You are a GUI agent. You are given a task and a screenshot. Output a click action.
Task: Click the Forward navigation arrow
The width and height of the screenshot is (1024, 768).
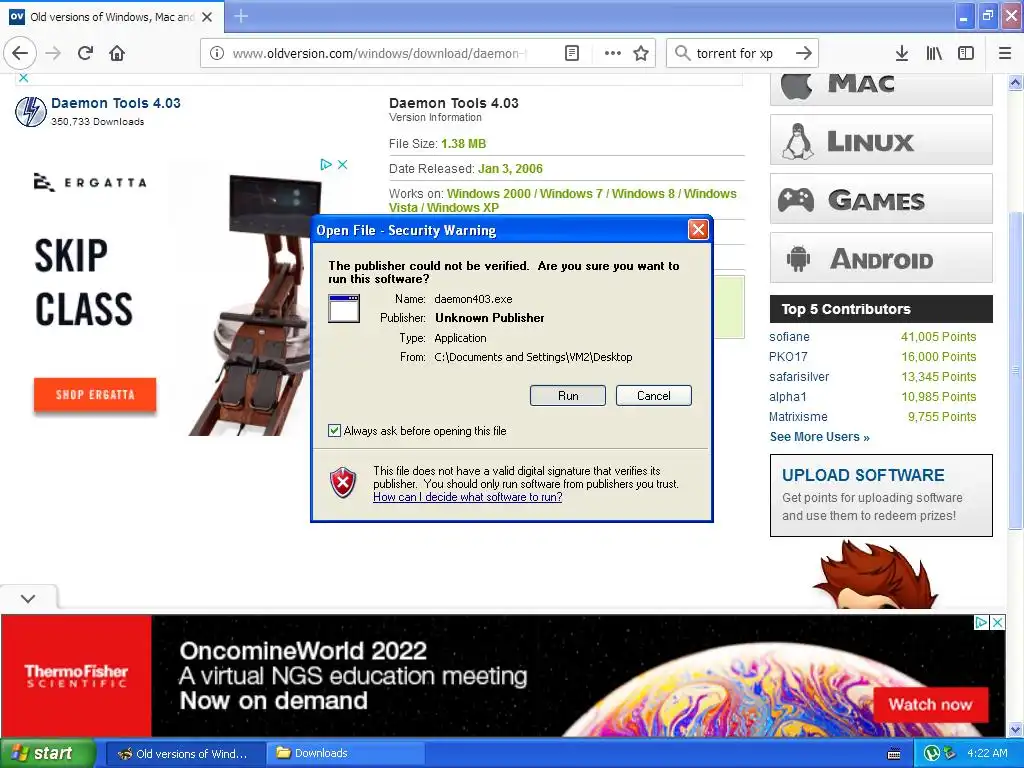[x=53, y=53]
